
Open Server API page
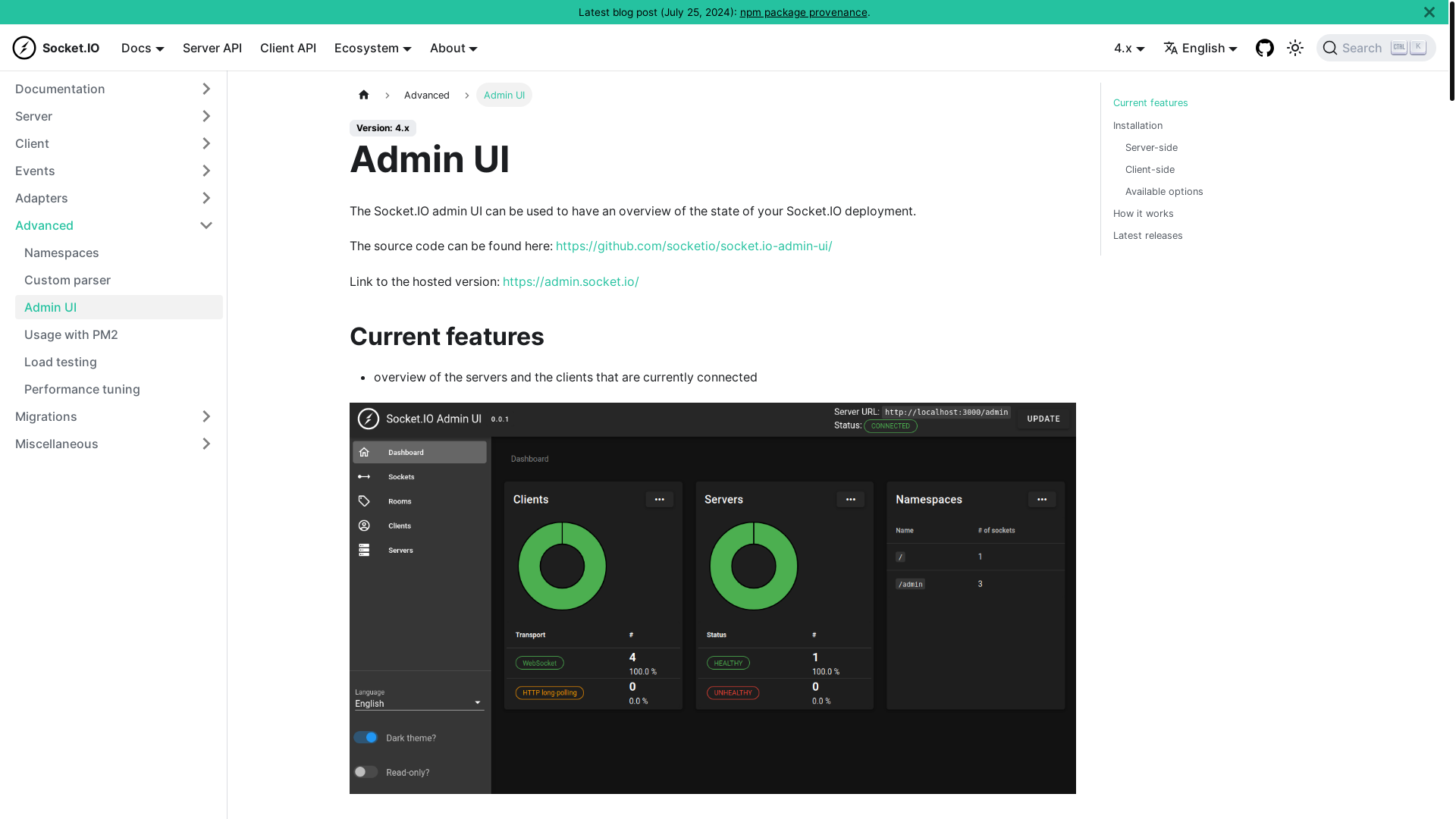(212, 48)
